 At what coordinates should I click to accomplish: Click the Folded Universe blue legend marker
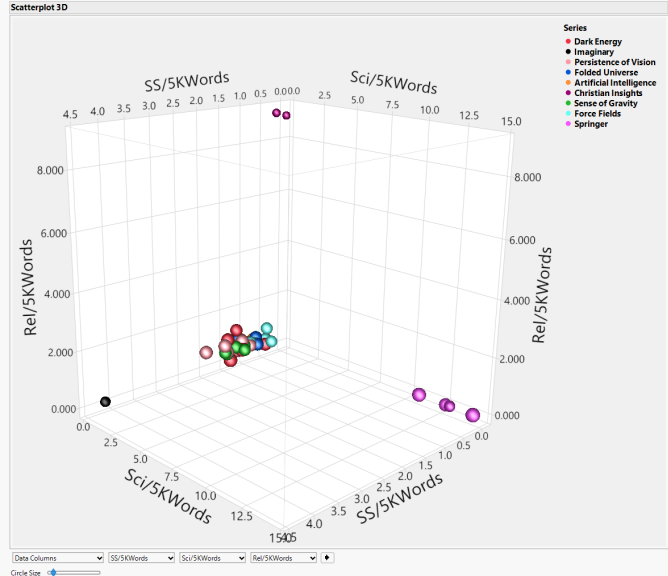point(568,72)
